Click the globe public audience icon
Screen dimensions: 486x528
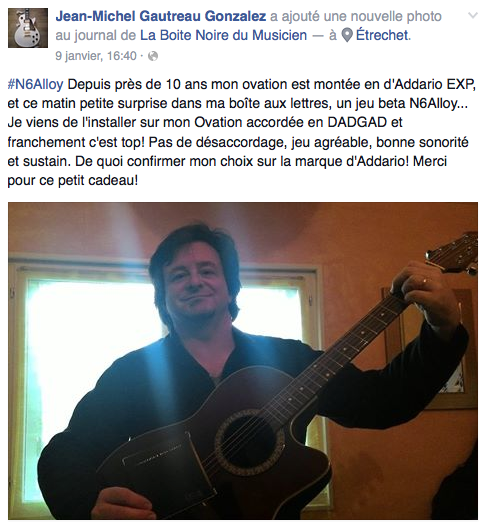[x=153, y=56]
